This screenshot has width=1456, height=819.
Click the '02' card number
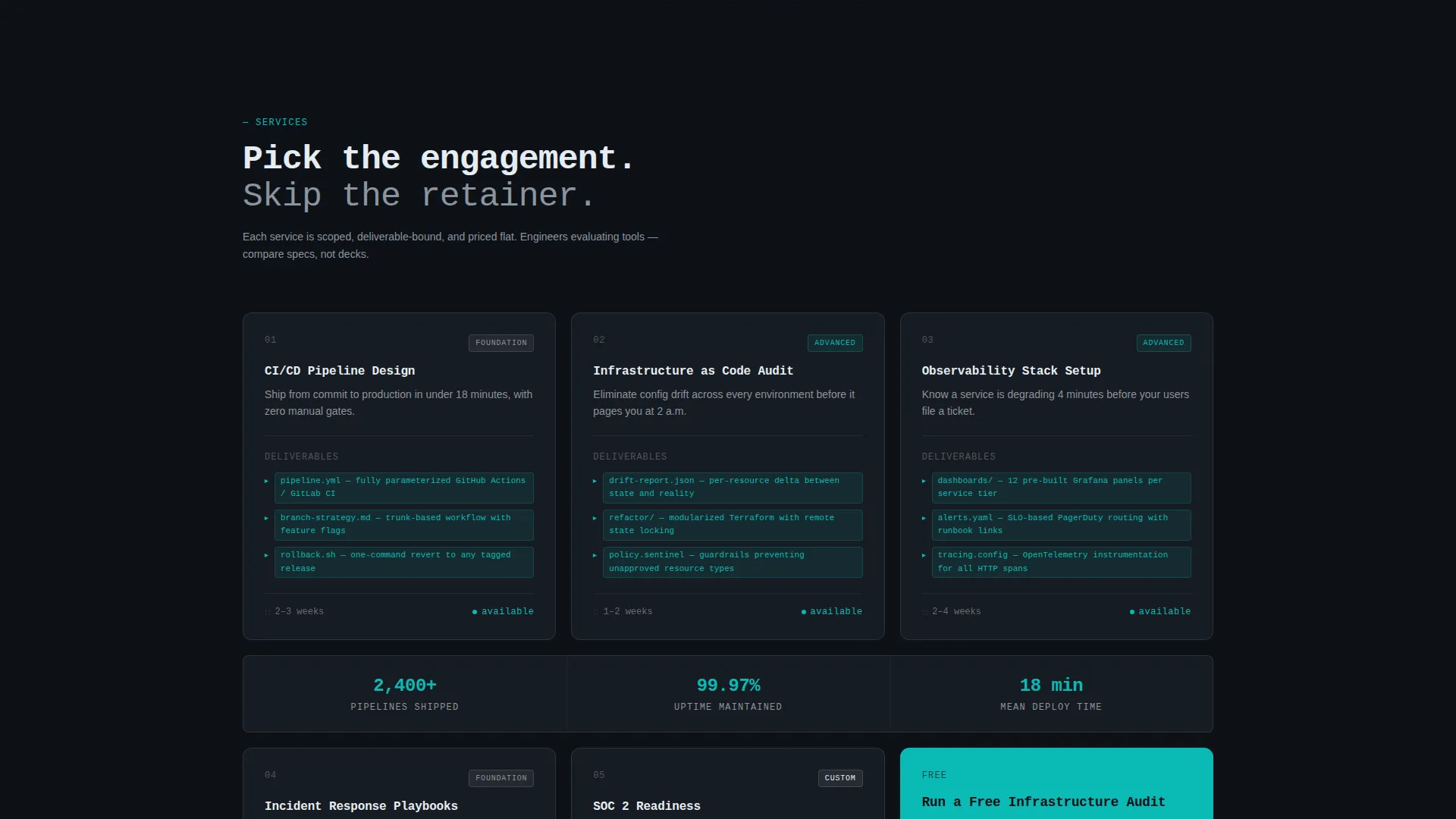599,340
